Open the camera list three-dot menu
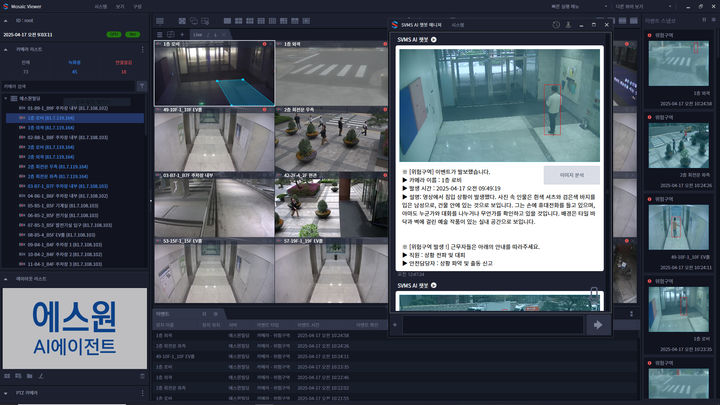The height and width of the screenshot is (405, 720). click(x=142, y=48)
